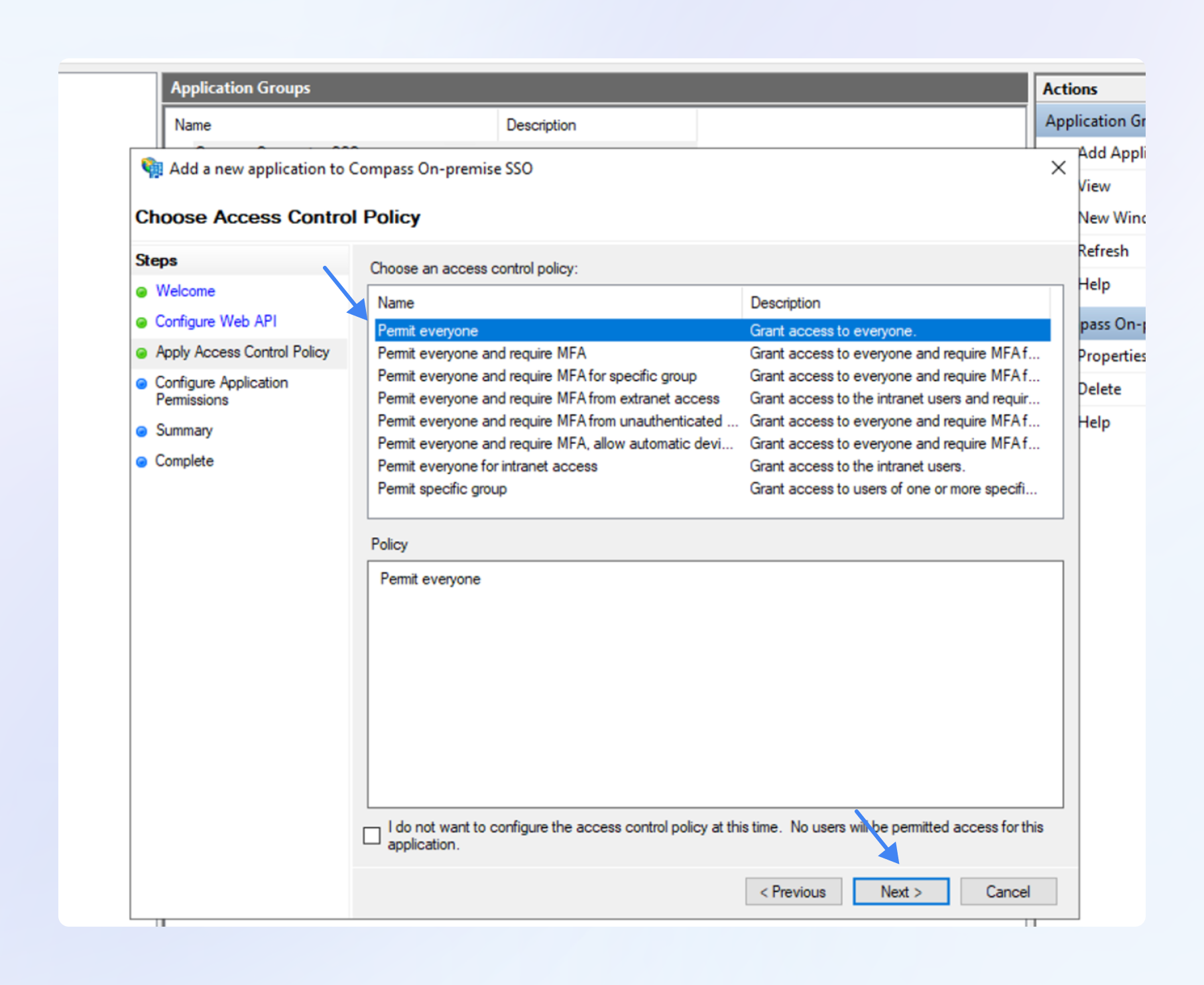Go to Configure Web API step
This screenshot has width=1204, height=985.
215,321
